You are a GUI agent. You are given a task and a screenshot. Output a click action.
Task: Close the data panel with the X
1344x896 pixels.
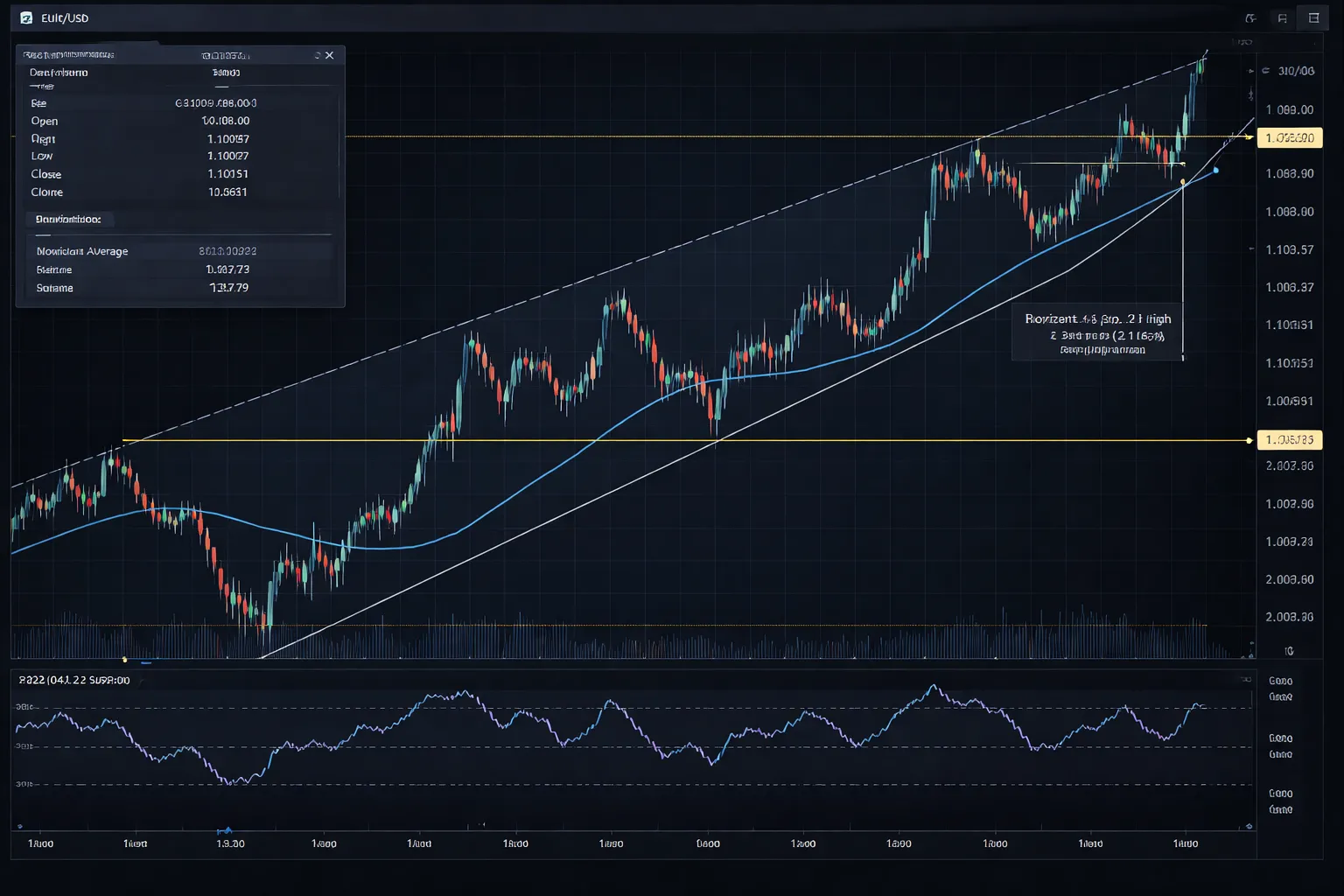pyautogui.click(x=329, y=55)
